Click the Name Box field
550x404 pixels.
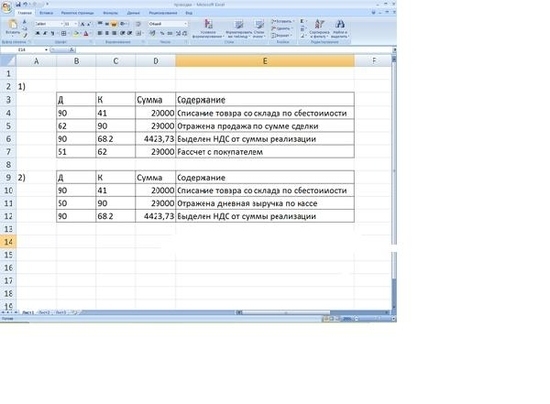[22, 50]
